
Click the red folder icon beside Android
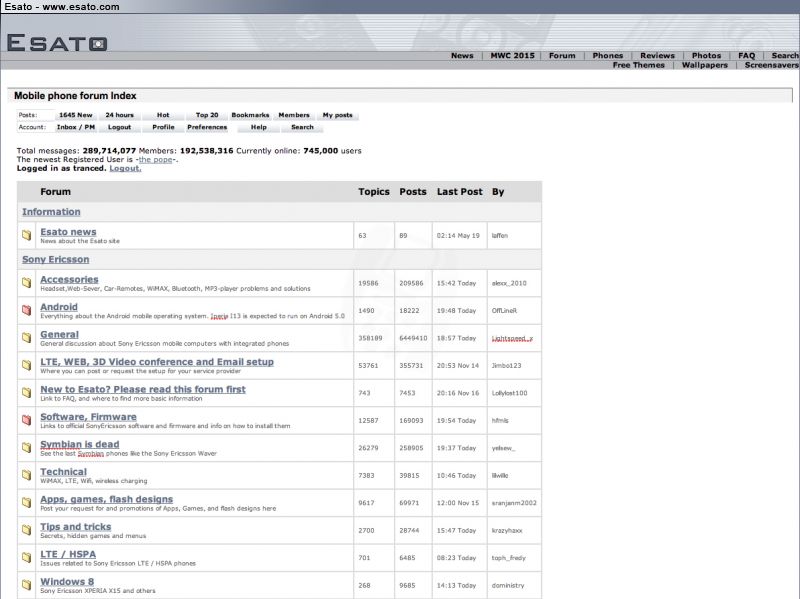tap(27, 310)
